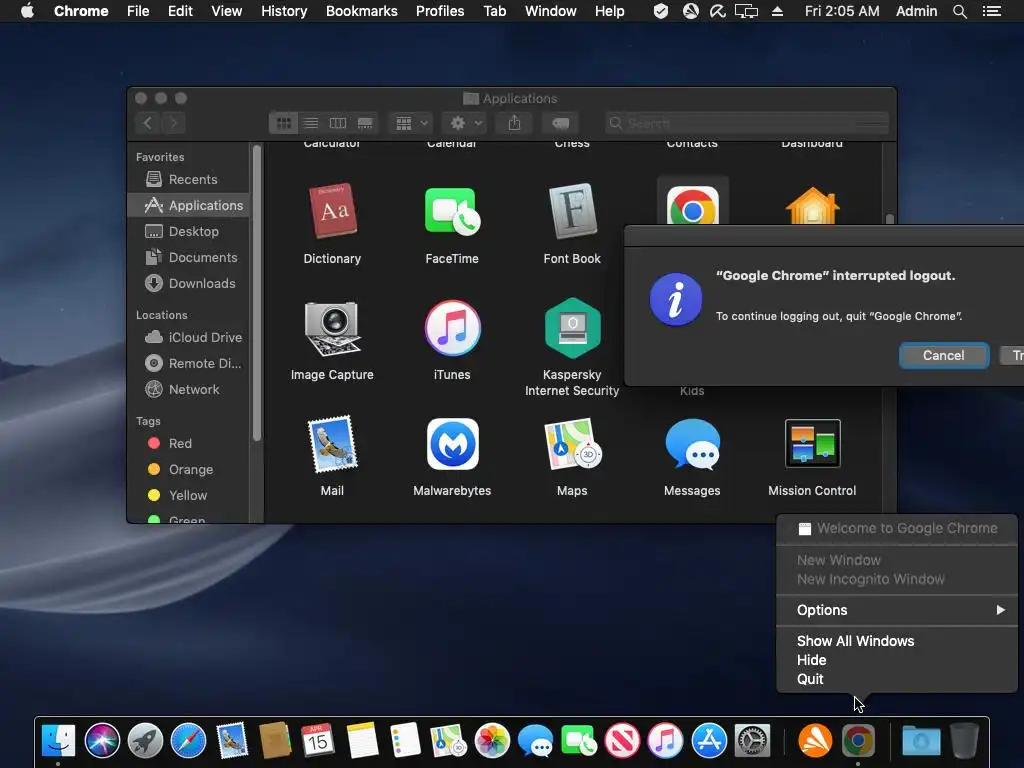
Task: Open the Finder action gear menu
Action: [x=465, y=123]
